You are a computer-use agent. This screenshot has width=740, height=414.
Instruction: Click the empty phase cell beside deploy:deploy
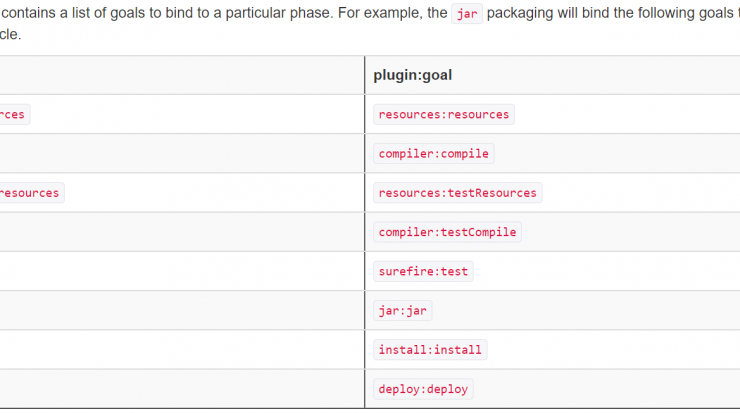point(182,389)
